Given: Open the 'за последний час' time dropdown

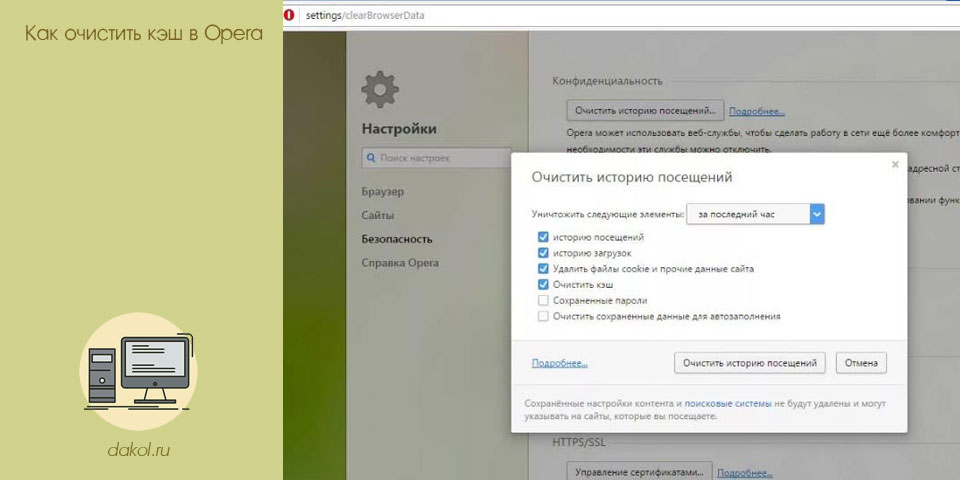Looking at the screenshot, I should pos(756,214).
